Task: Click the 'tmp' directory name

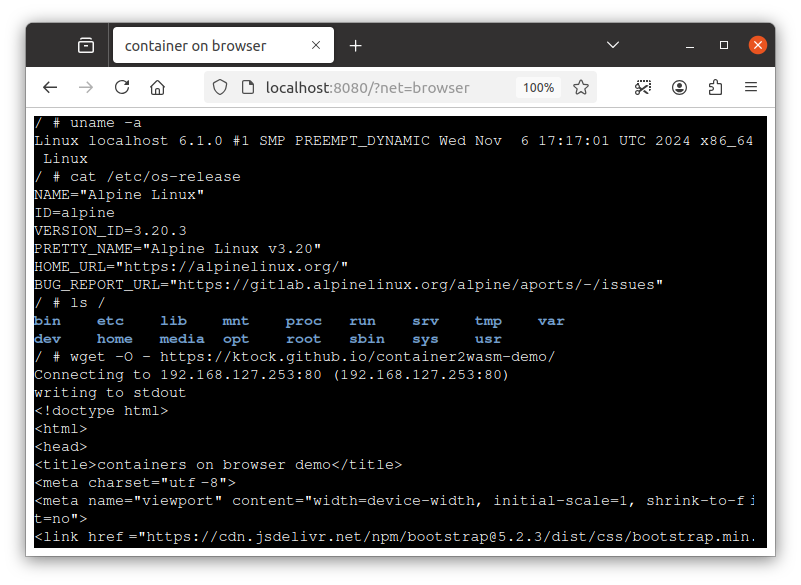Action: (x=488, y=321)
